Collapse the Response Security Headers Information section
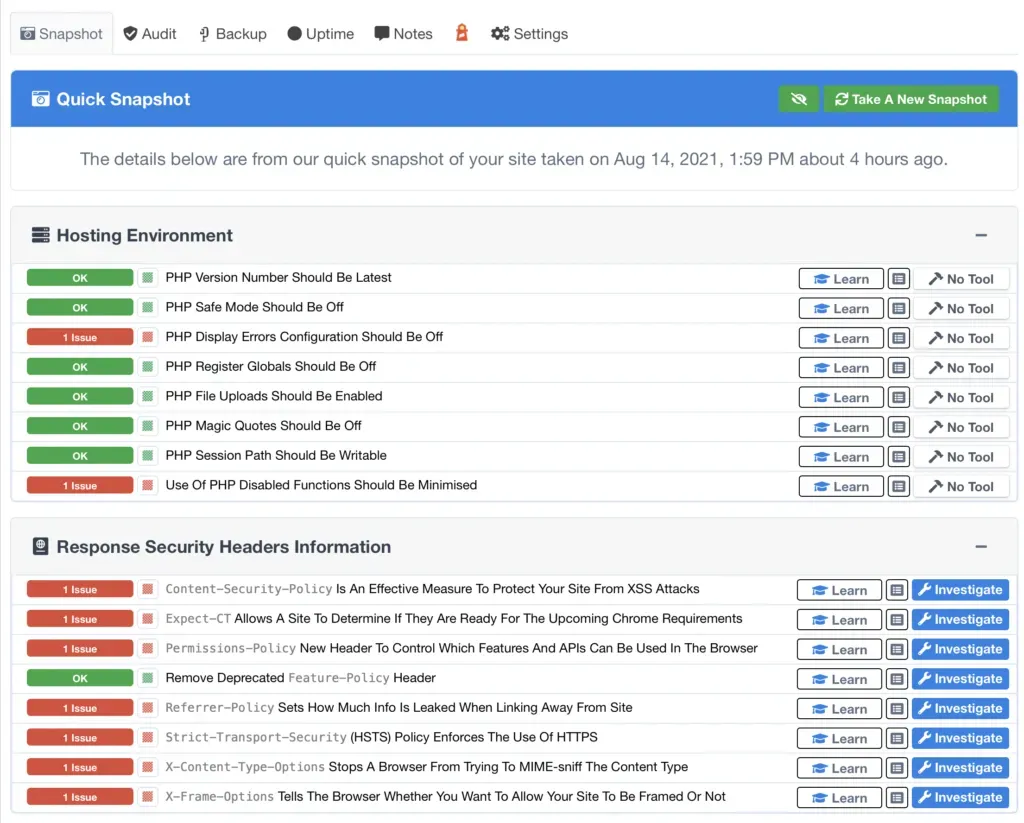The width and height of the screenshot is (1024, 823). pyautogui.click(x=981, y=546)
